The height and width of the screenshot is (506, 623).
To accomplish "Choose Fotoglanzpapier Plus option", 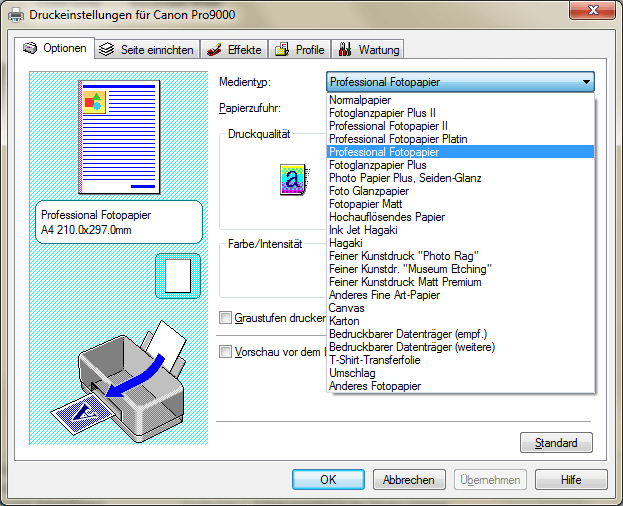I will 460,165.
